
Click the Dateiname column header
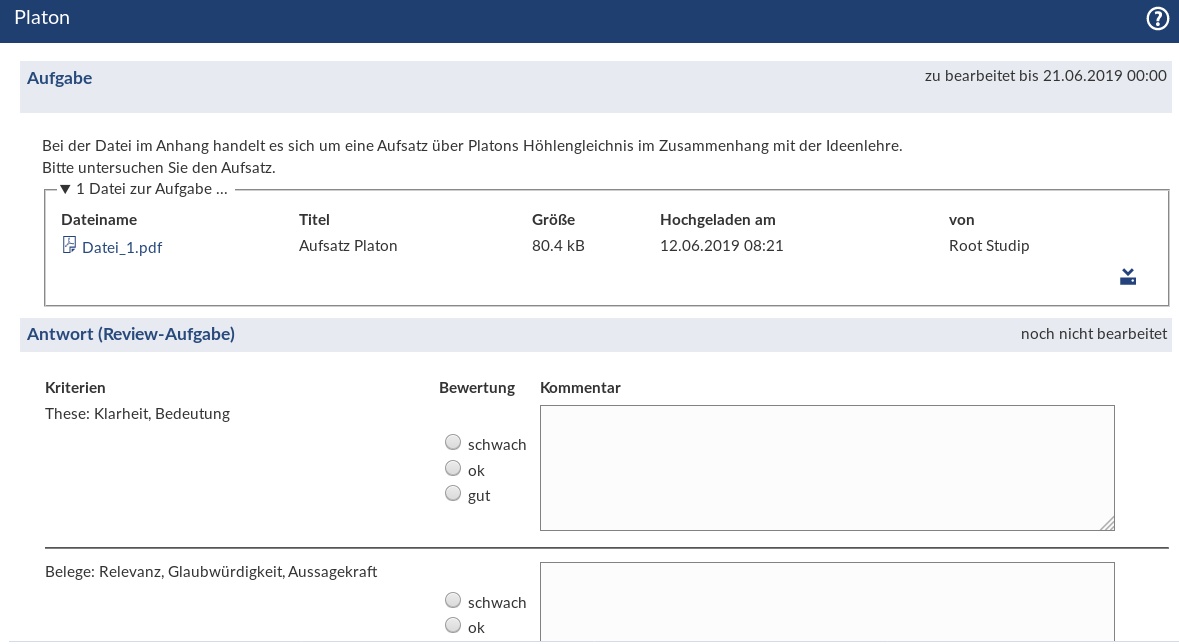[99, 219]
